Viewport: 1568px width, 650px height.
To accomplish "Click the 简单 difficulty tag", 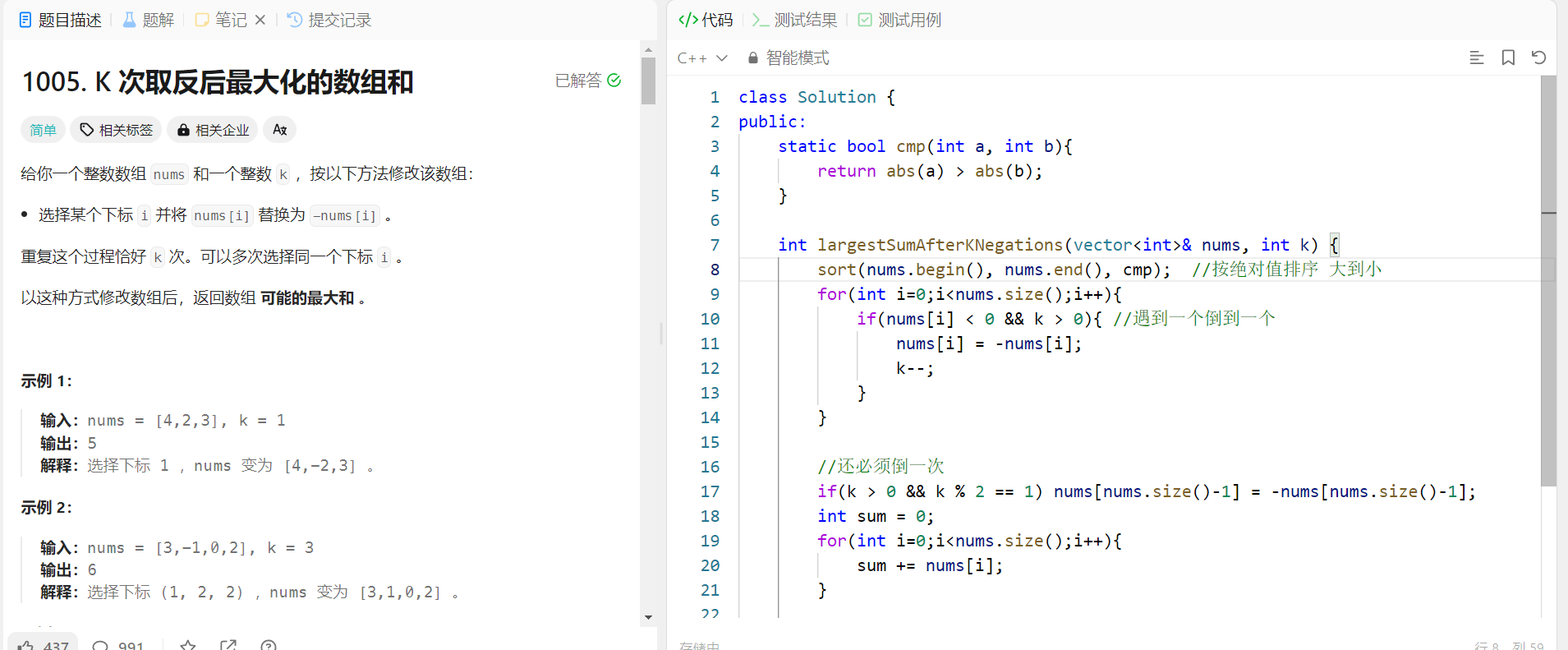I will pos(43,130).
